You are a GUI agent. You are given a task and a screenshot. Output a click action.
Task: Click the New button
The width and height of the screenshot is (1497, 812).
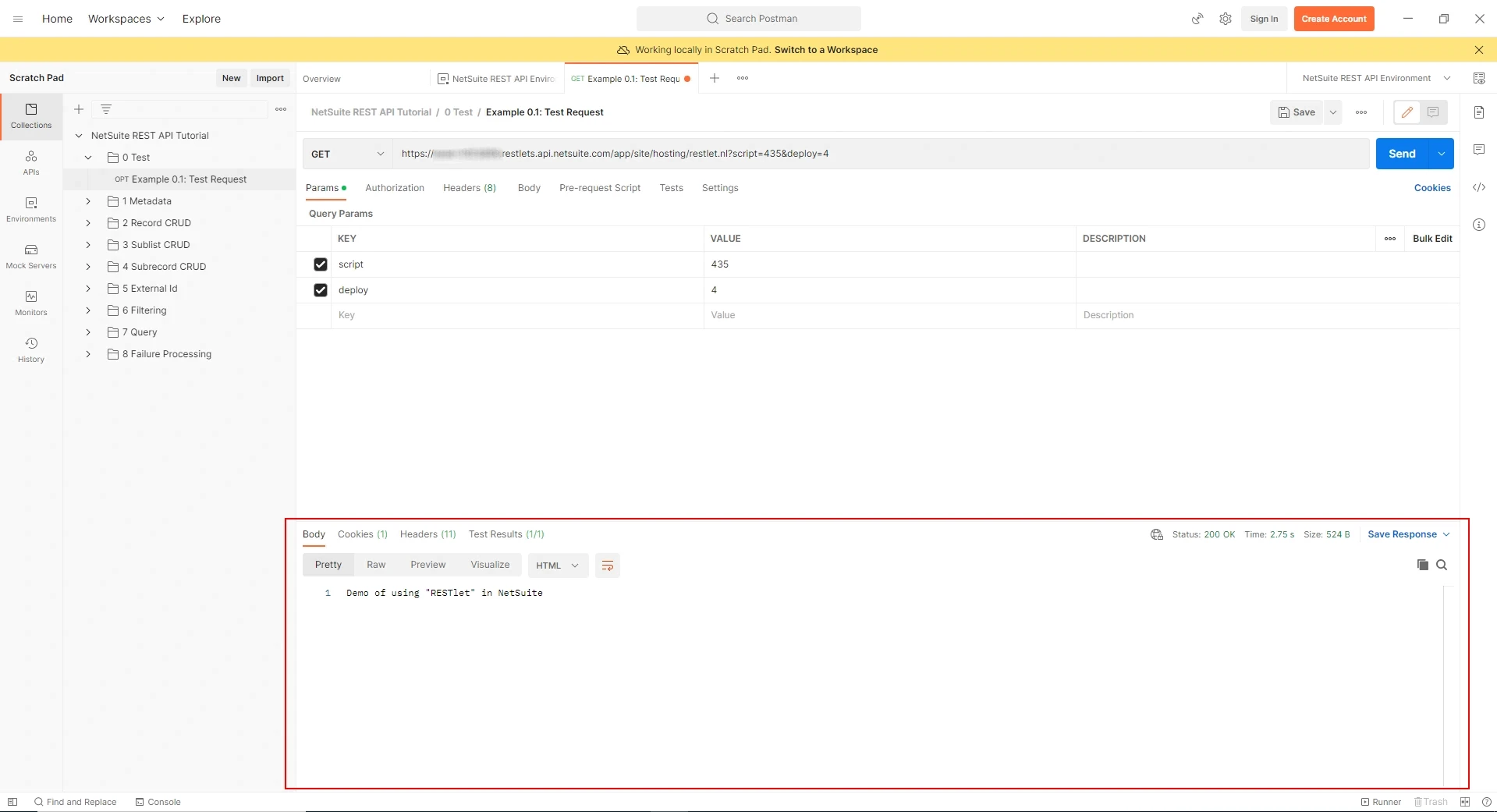tap(232, 78)
